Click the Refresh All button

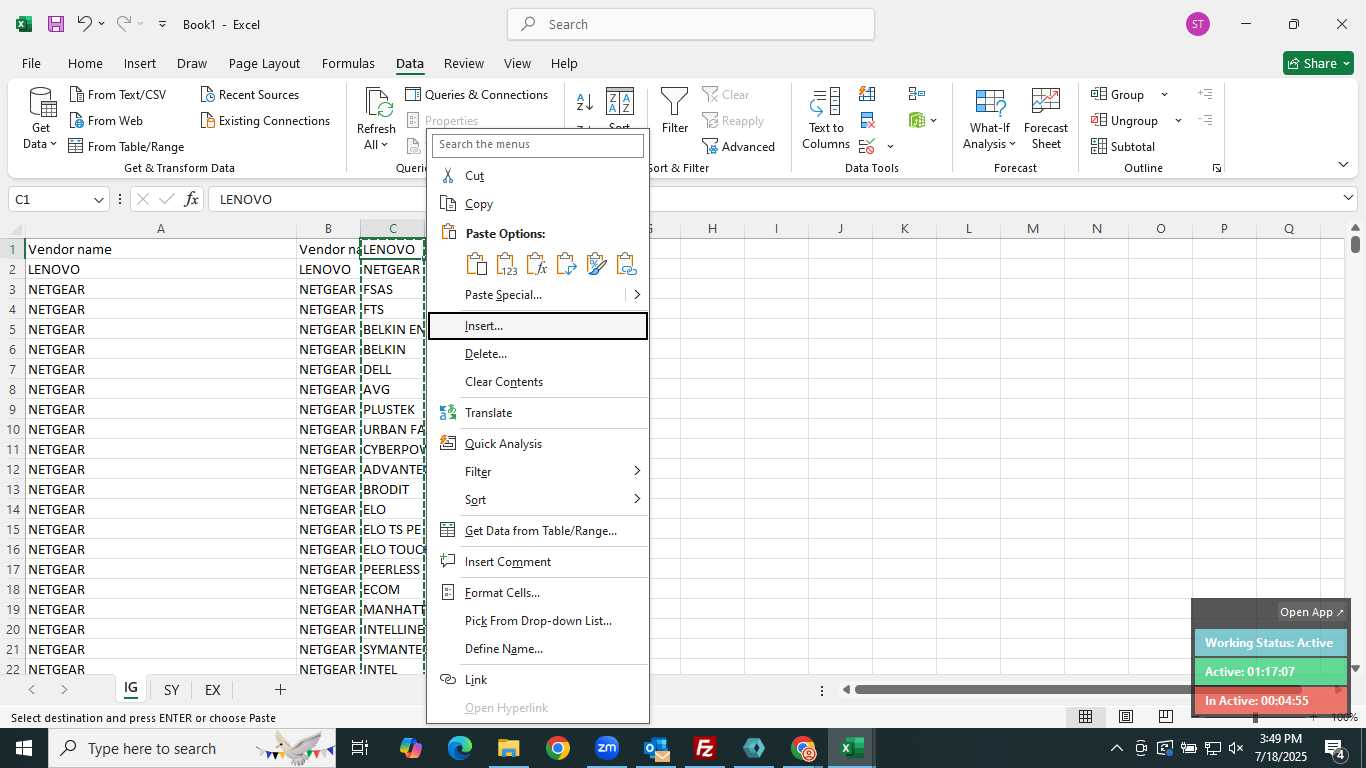tap(377, 119)
